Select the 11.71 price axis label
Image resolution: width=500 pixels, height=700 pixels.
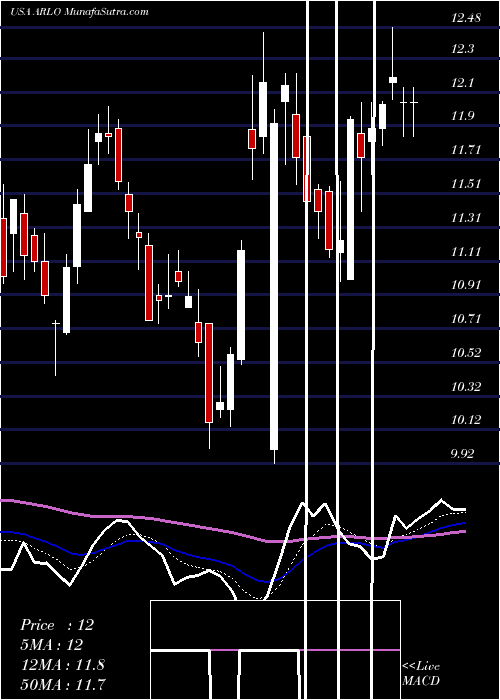[x=466, y=150]
